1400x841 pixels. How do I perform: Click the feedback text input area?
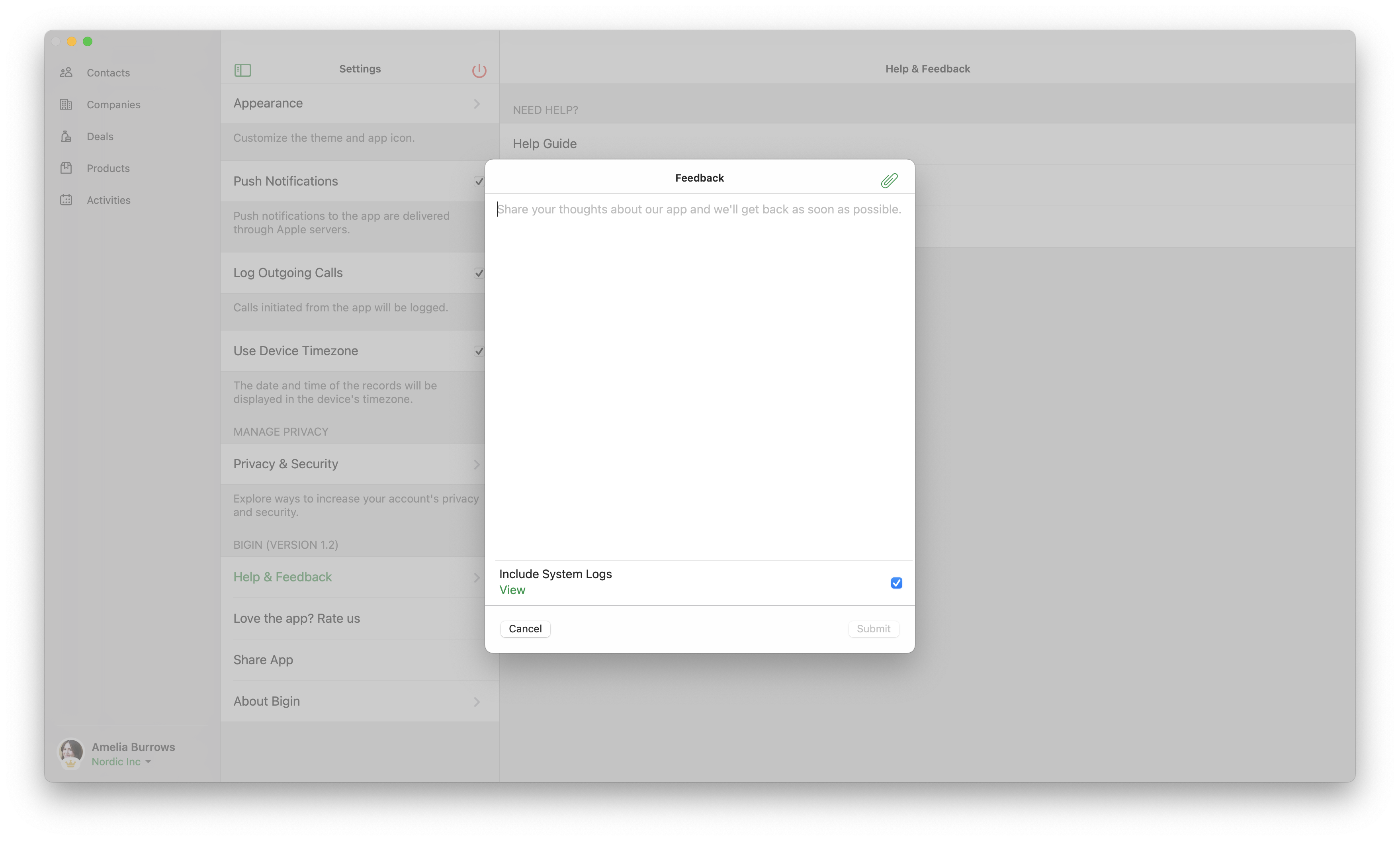click(x=699, y=374)
